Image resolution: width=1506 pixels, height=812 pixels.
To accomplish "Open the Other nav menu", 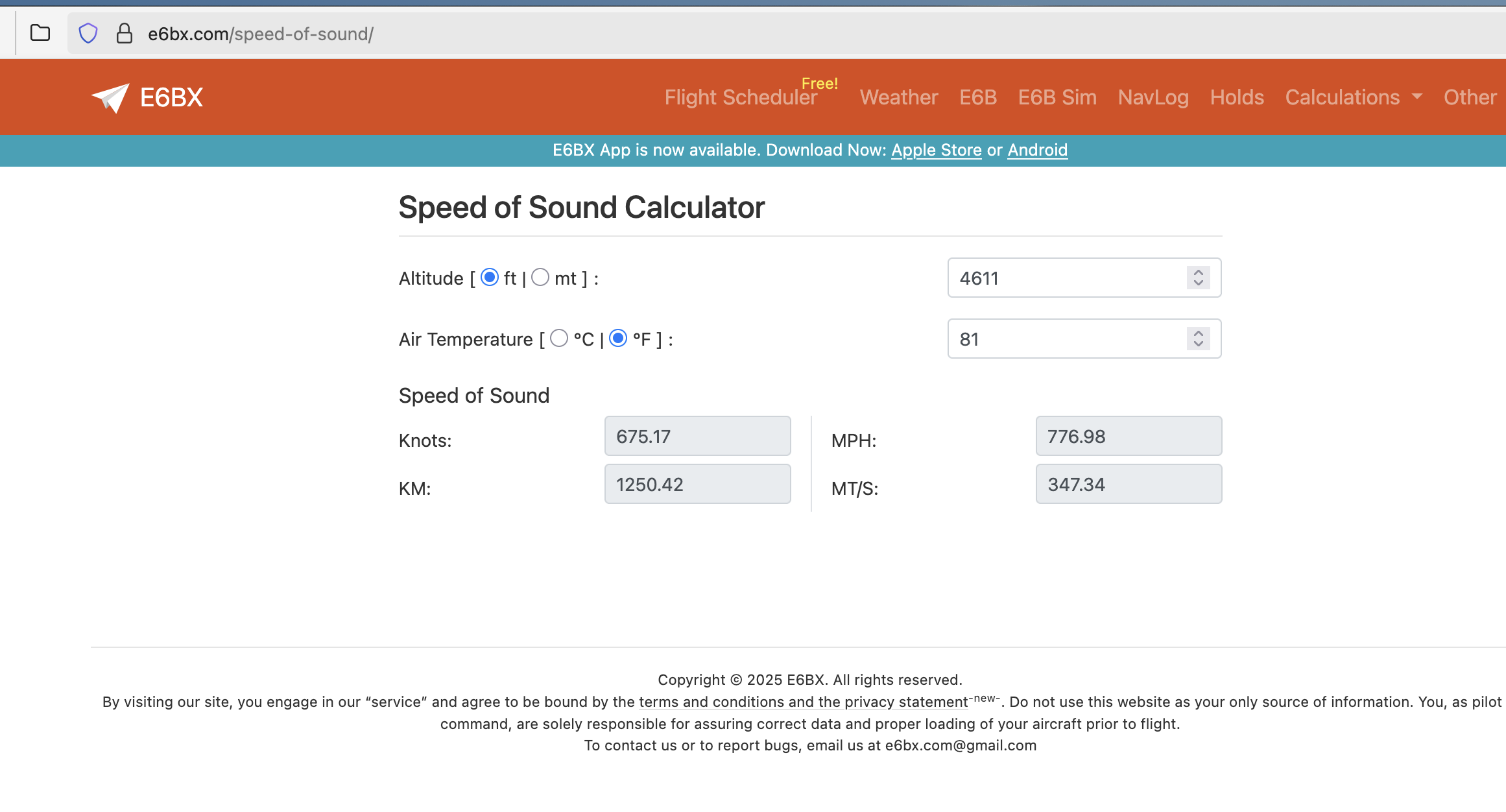I will 1470,97.
